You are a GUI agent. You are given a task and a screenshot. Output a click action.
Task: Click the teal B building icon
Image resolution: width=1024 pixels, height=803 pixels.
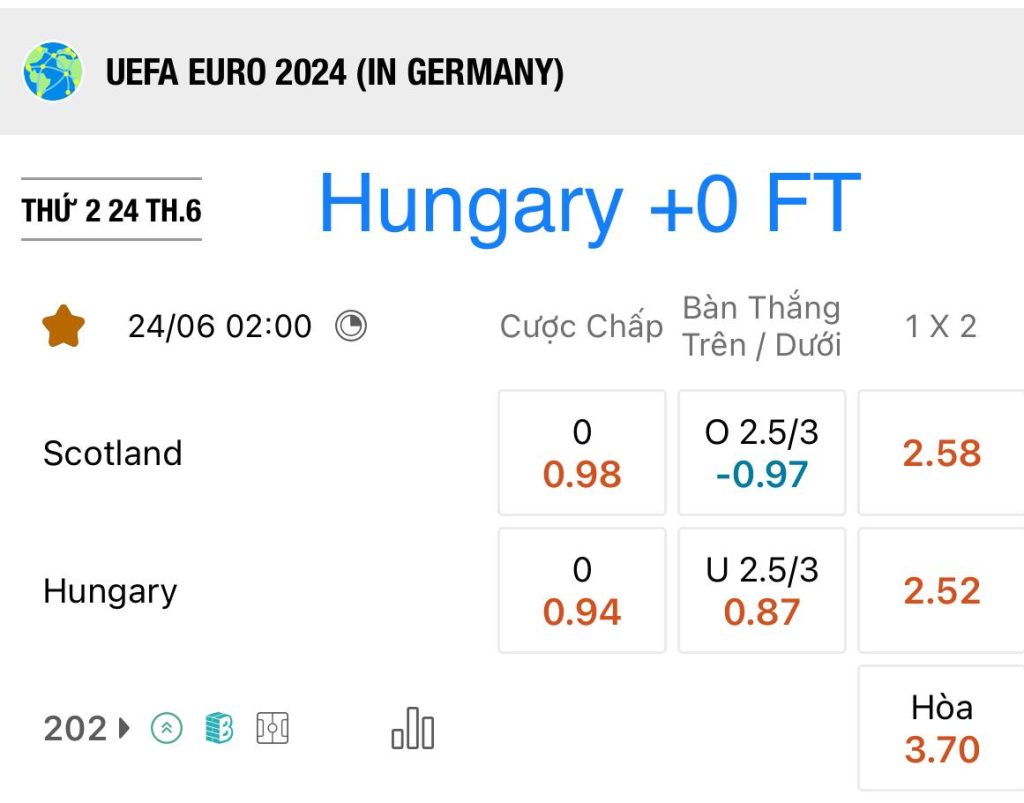219,728
